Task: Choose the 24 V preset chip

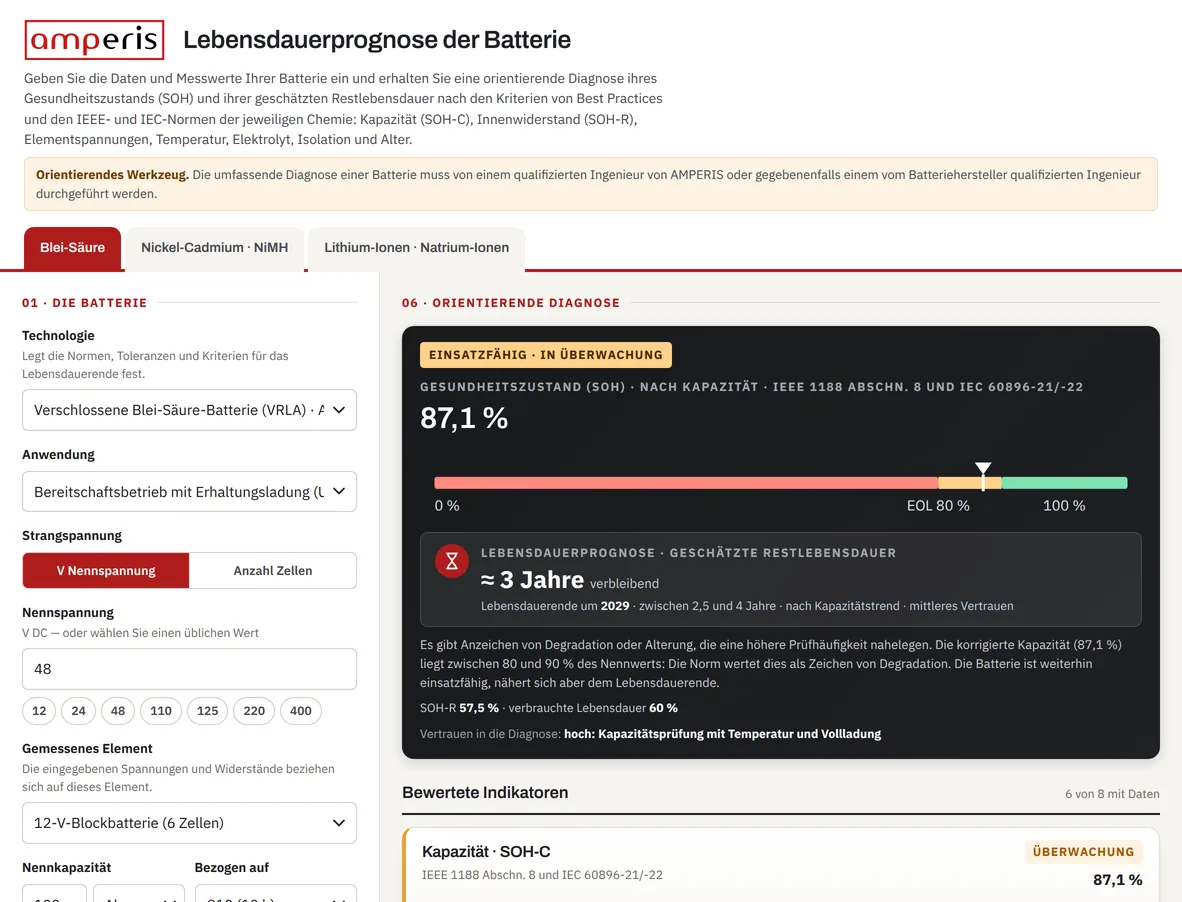Action: pyautogui.click(x=78, y=711)
